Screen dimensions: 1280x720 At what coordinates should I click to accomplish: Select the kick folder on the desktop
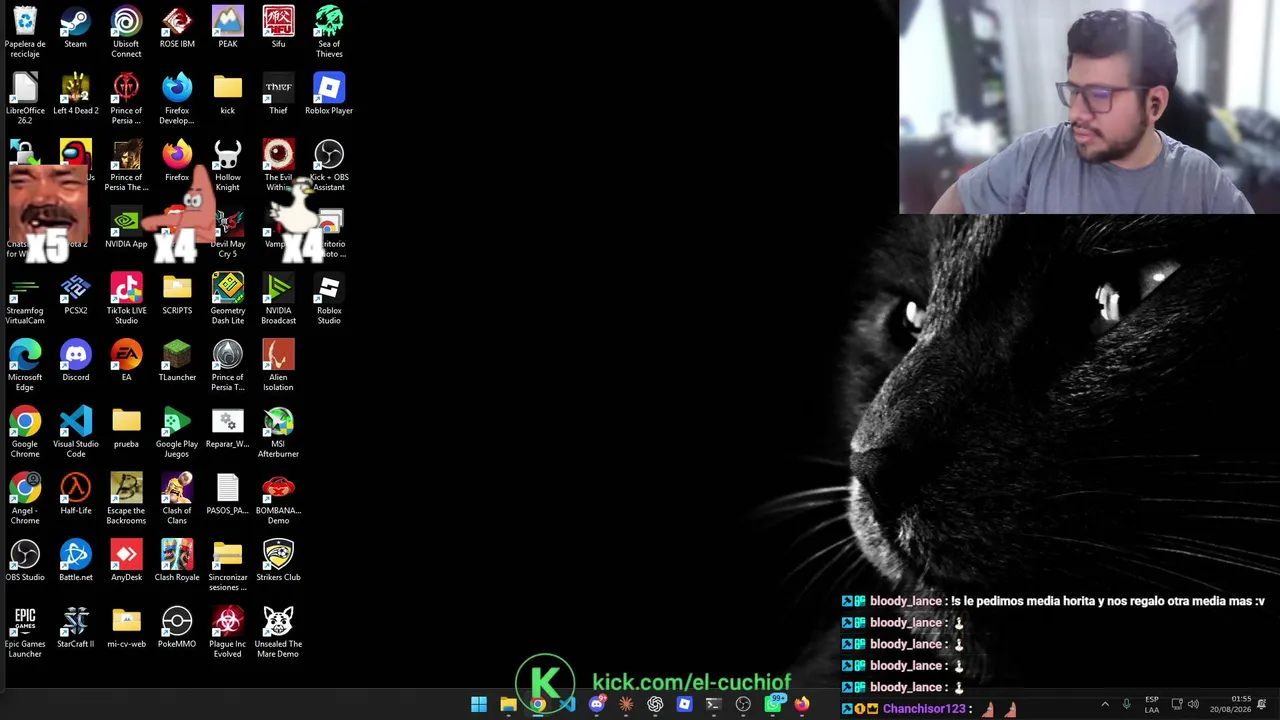228,95
